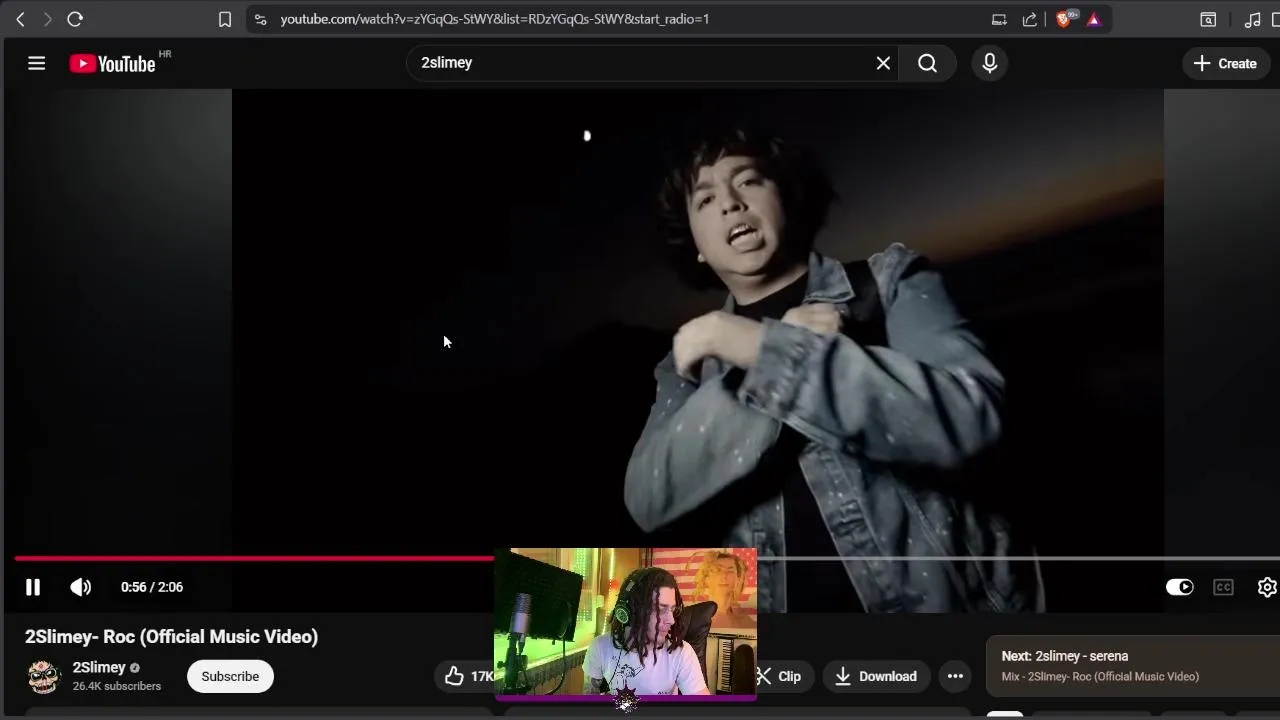
Task: Open the 2Slimey channel avatar
Action: click(44, 676)
